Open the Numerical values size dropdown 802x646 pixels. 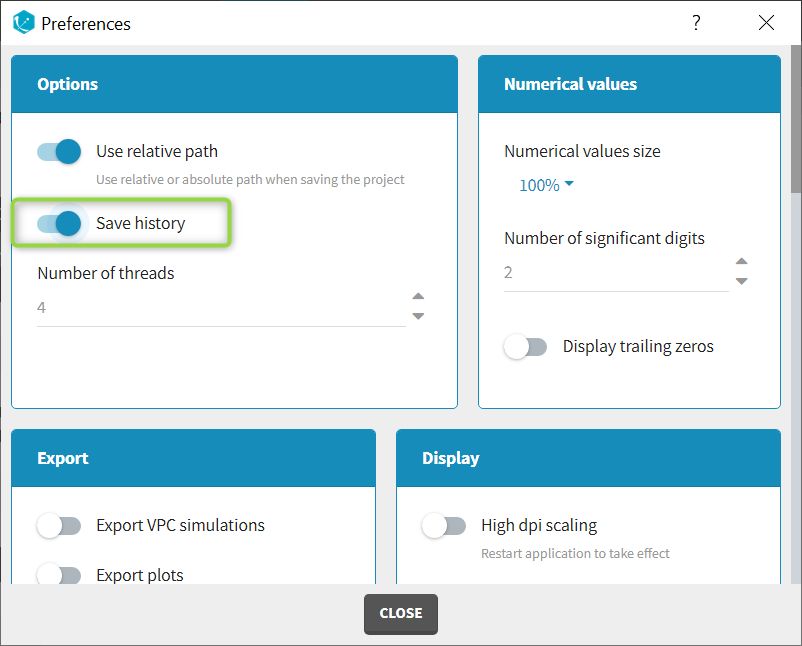(x=546, y=185)
